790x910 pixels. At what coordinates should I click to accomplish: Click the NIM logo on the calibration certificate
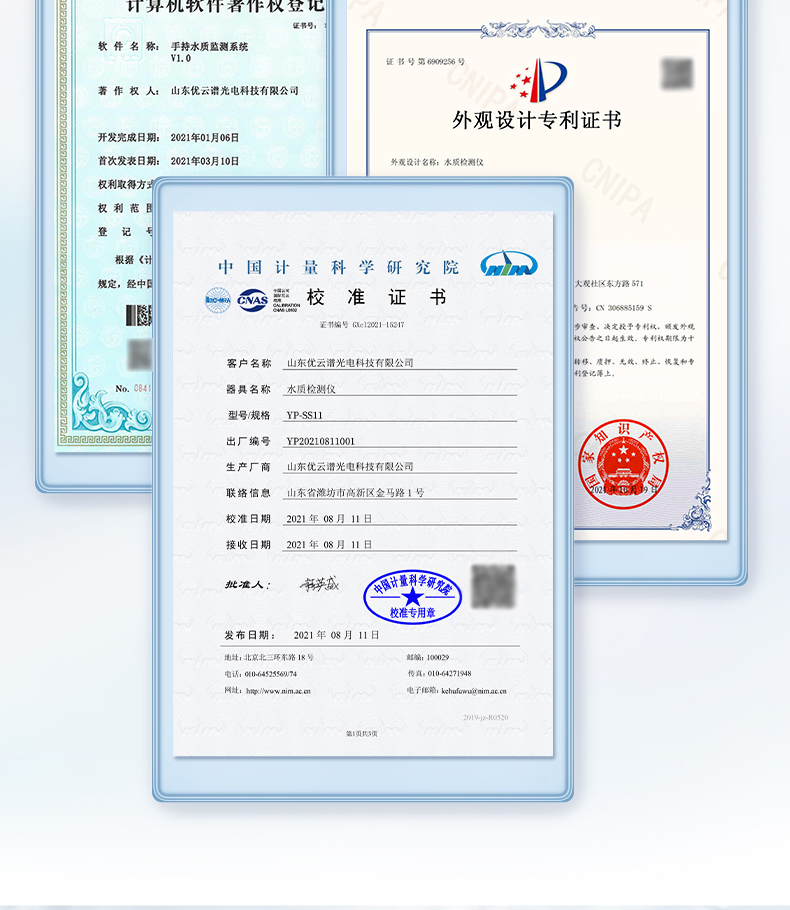click(508, 263)
